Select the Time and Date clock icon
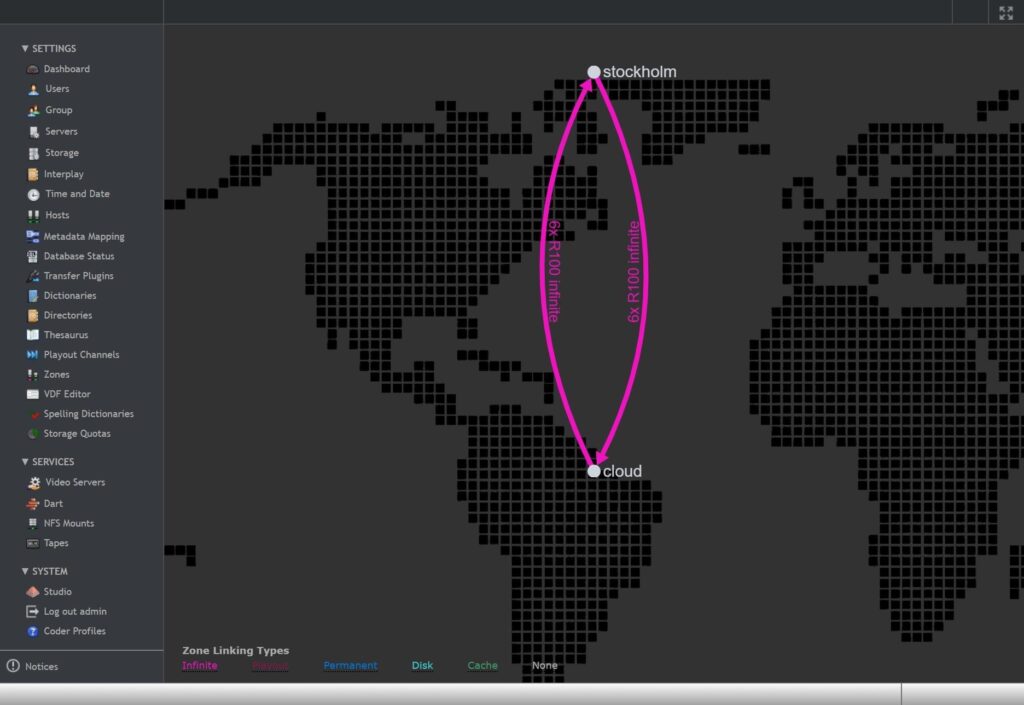Viewport: 1024px width, 705px height. tap(33, 195)
